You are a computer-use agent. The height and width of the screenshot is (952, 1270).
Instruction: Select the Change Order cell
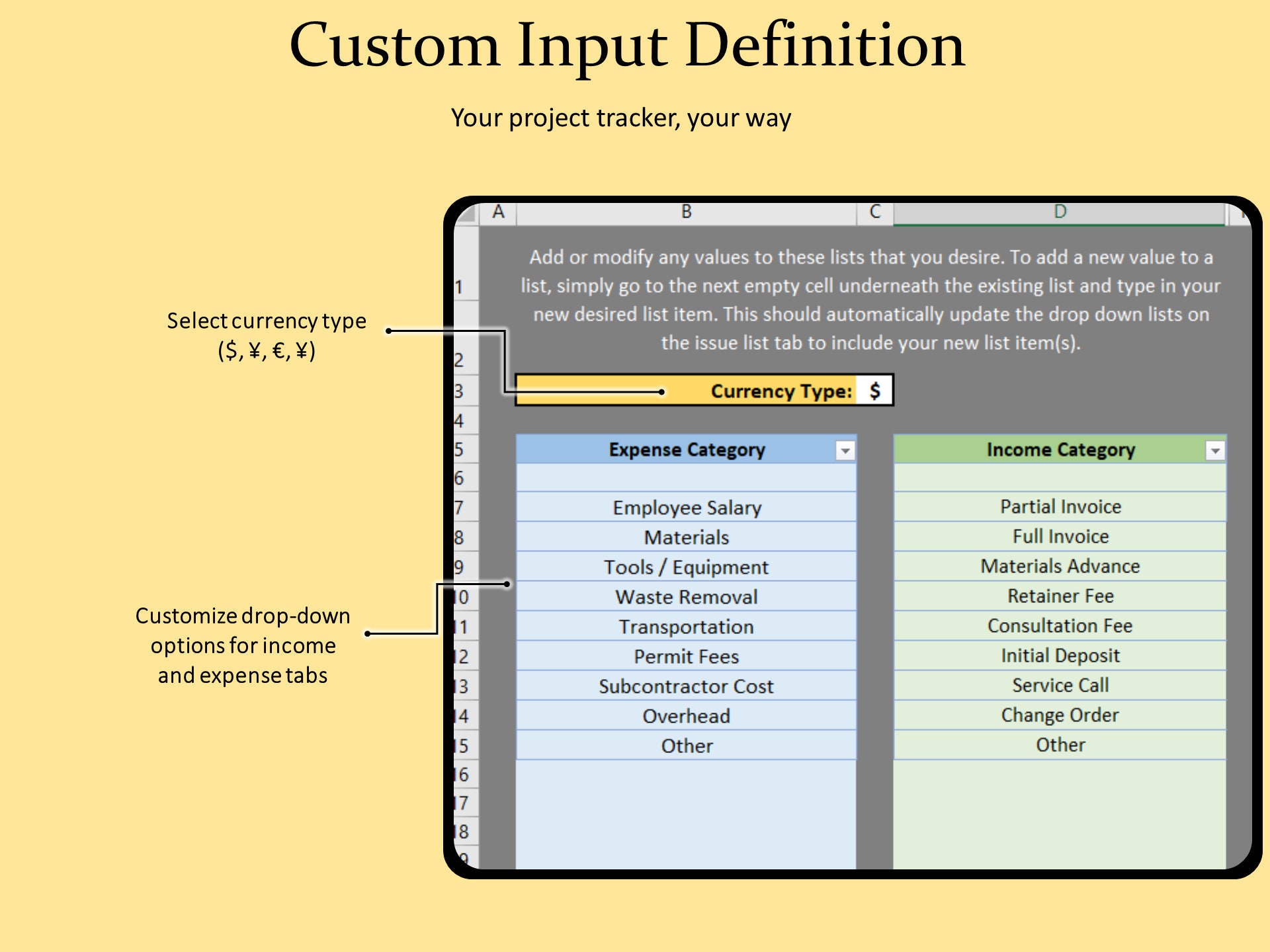[1060, 715]
